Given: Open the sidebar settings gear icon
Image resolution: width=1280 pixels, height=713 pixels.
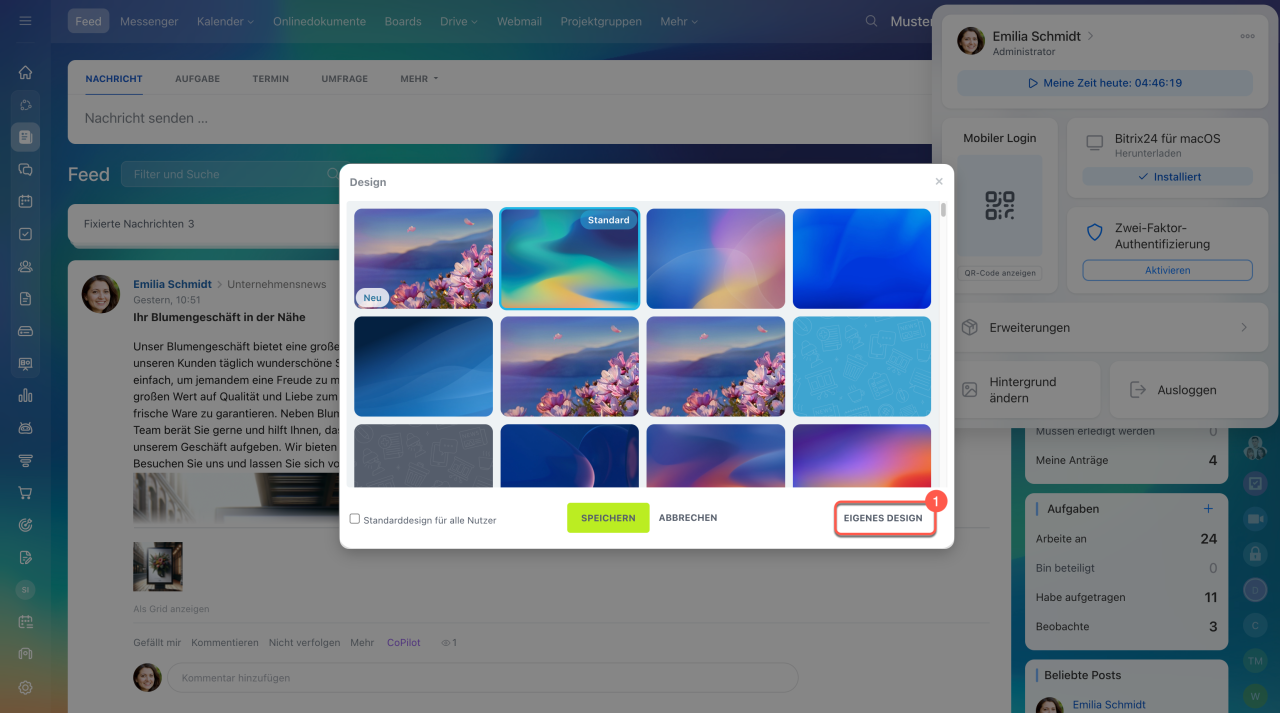Looking at the screenshot, I should coord(25,687).
